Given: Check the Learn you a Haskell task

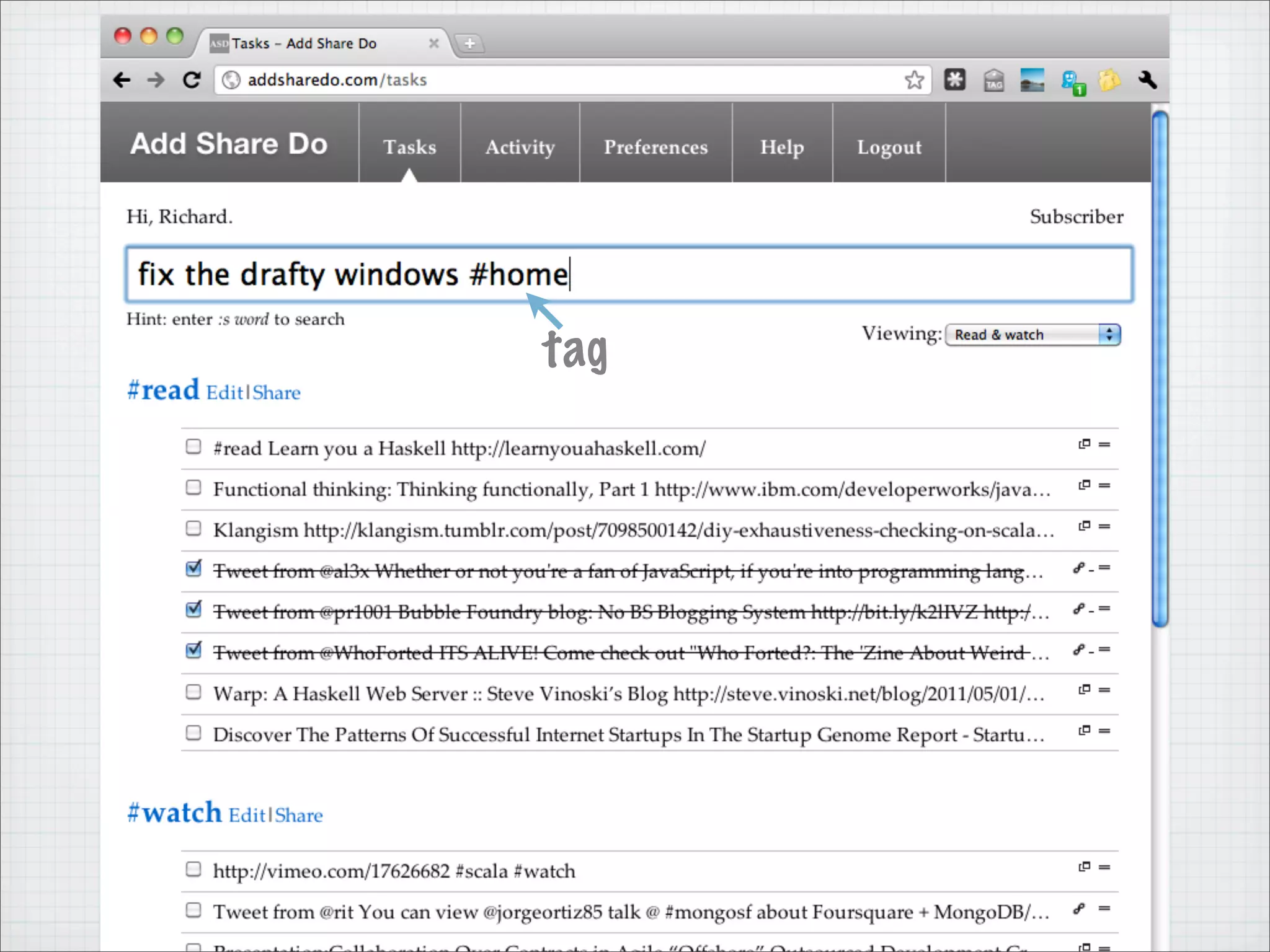Looking at the screenshot, I should (193, 446).
